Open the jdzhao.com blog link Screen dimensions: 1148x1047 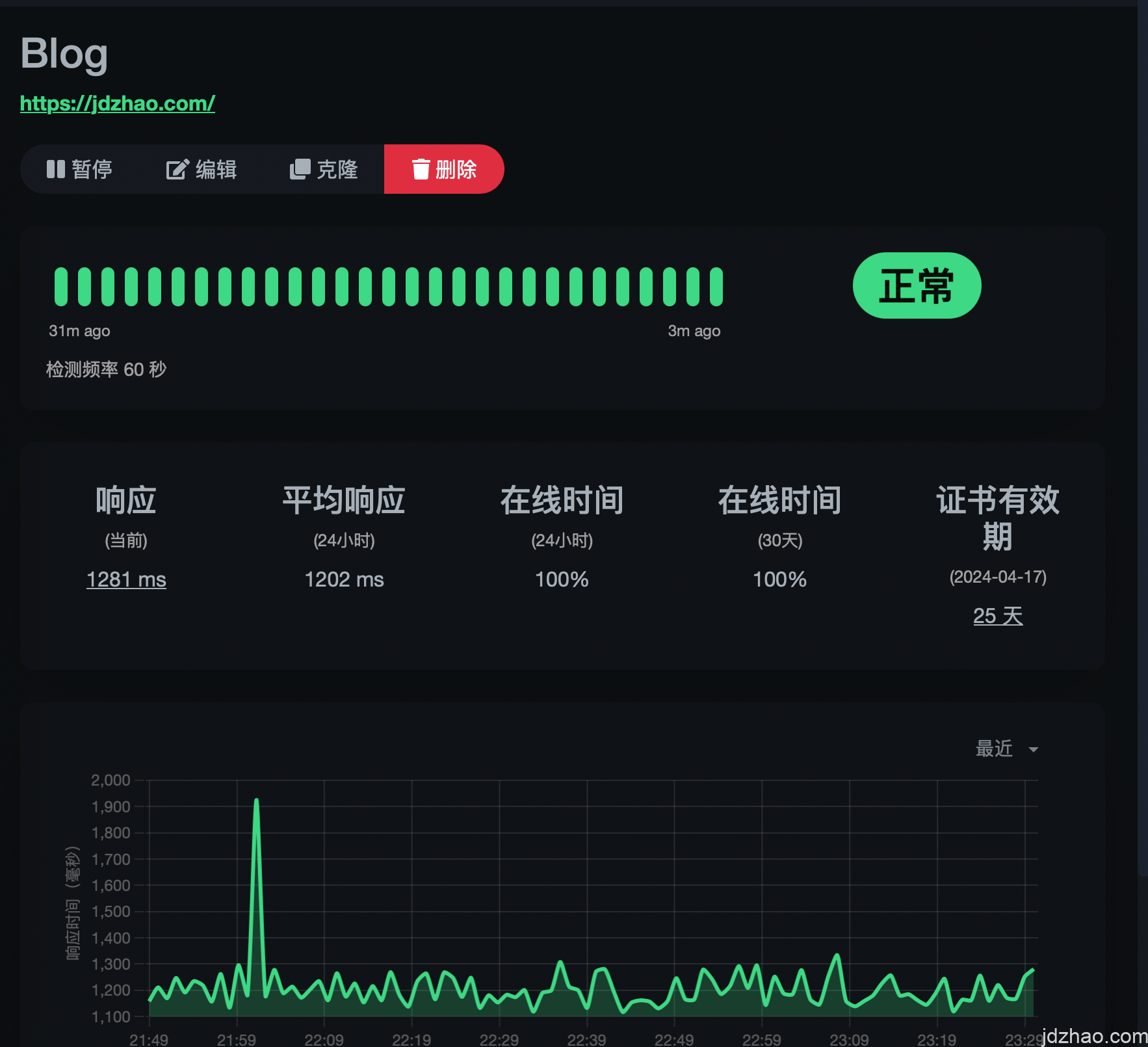click(117, 103)
